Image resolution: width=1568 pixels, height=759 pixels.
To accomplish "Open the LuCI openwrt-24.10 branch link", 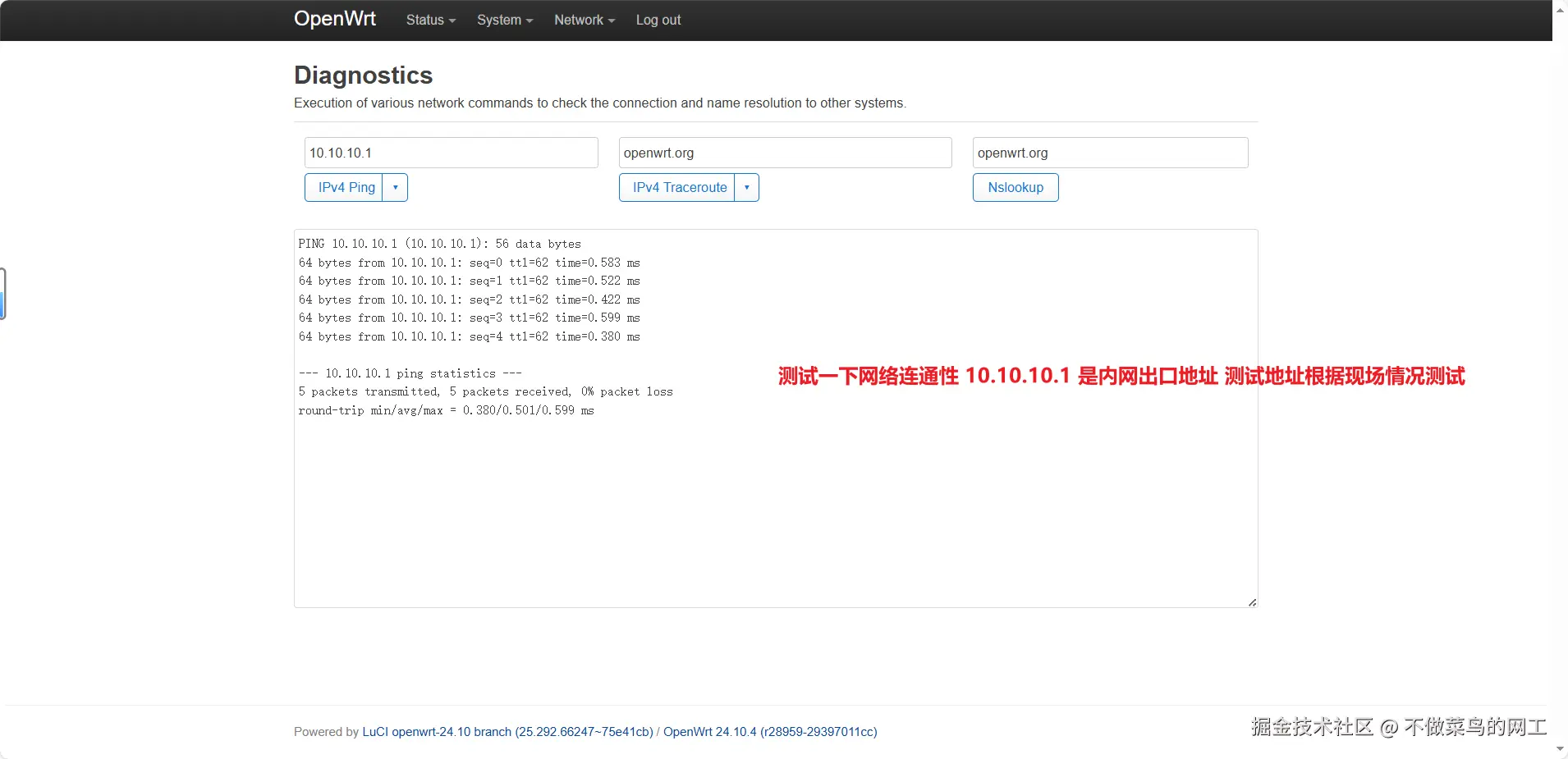I will point(507,732).
